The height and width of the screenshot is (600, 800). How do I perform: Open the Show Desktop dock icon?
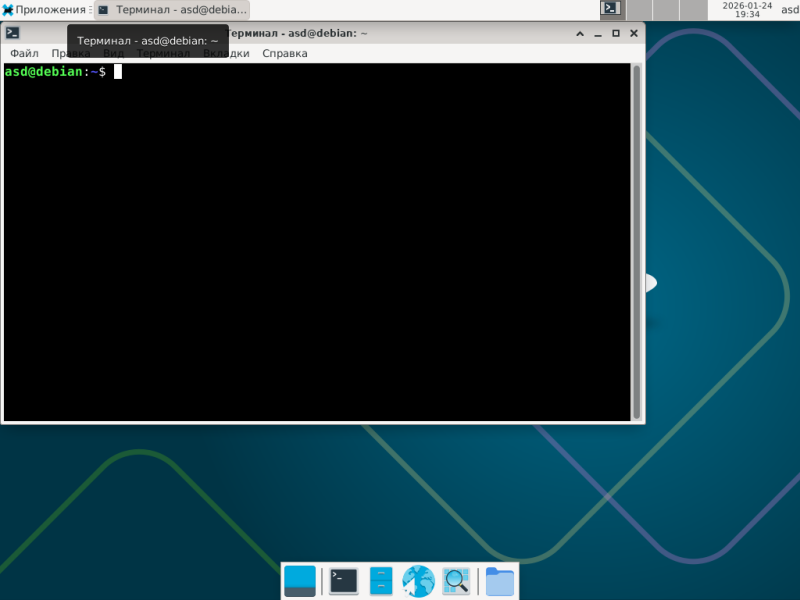click(299, 581)
